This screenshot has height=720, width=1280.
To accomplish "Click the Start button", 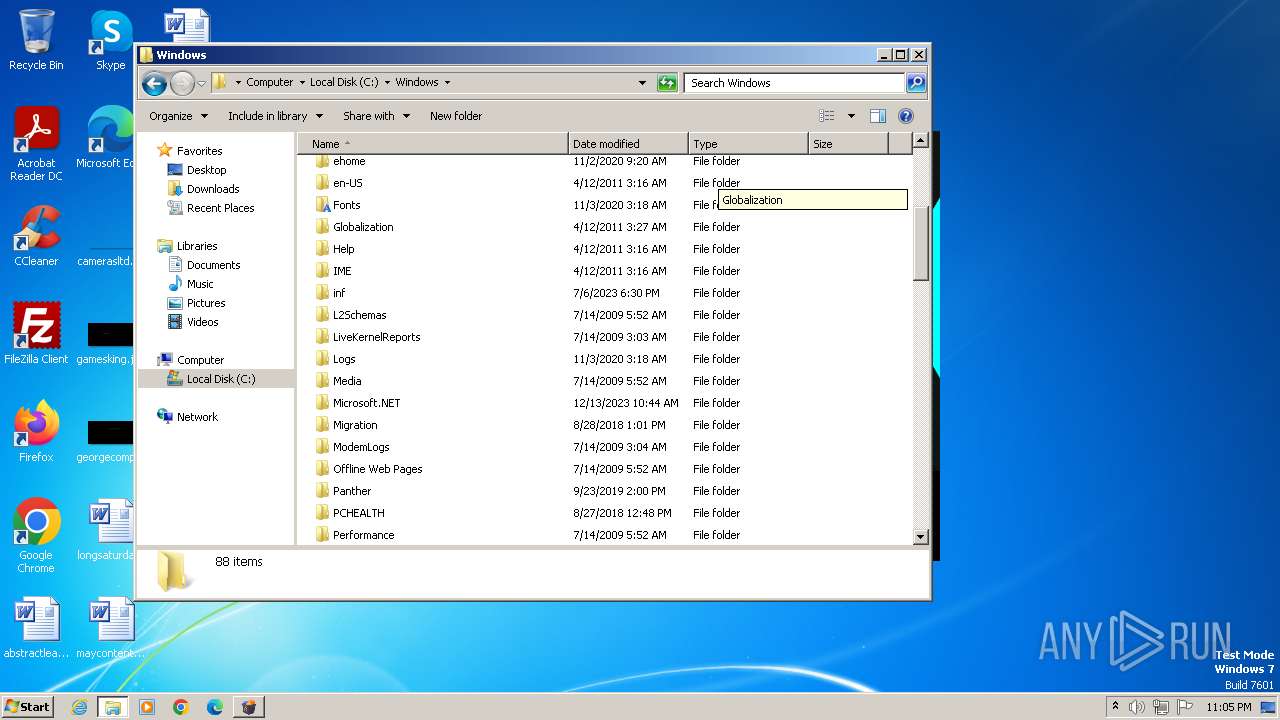I will [28, 707].
